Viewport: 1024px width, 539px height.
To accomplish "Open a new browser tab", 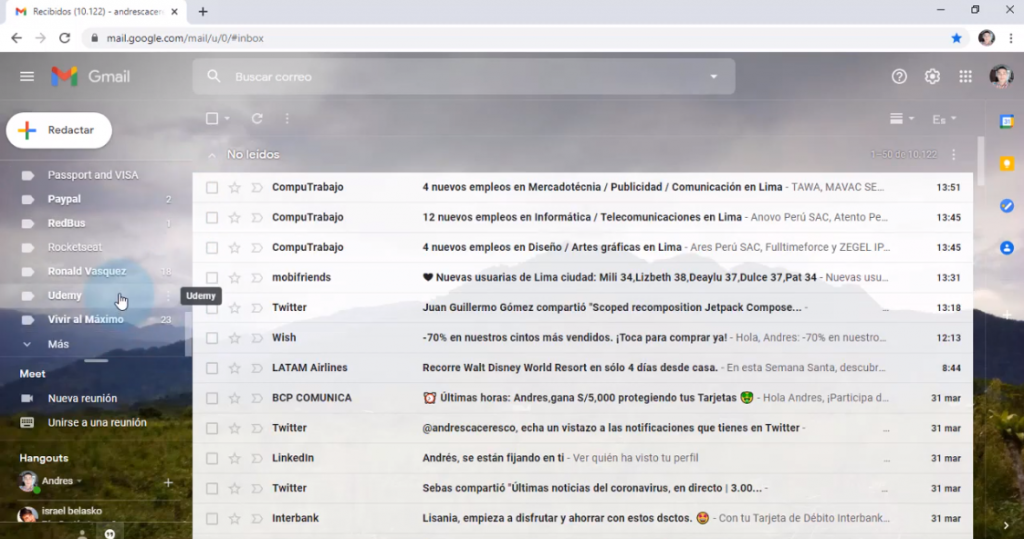I will point(203,12).
